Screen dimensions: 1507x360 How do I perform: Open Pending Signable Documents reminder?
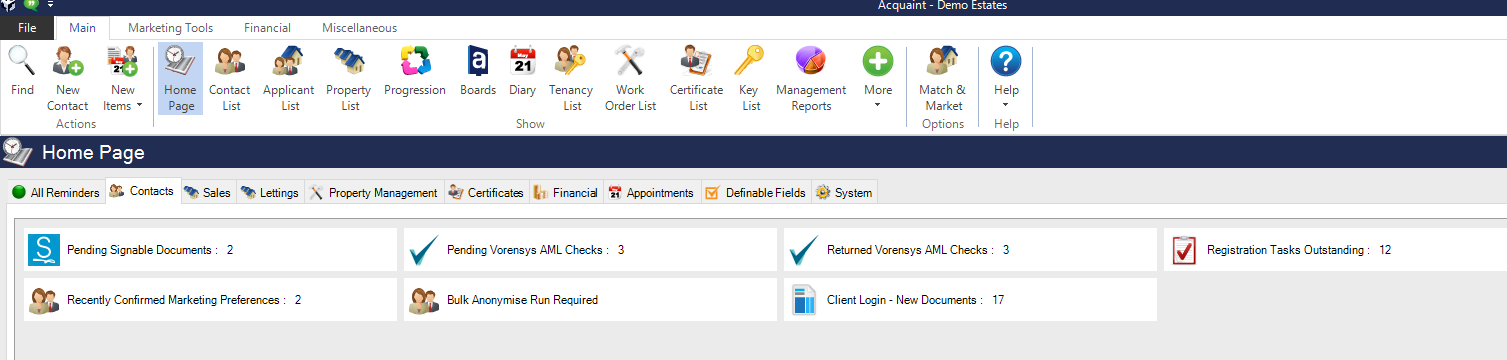point(210,249)
